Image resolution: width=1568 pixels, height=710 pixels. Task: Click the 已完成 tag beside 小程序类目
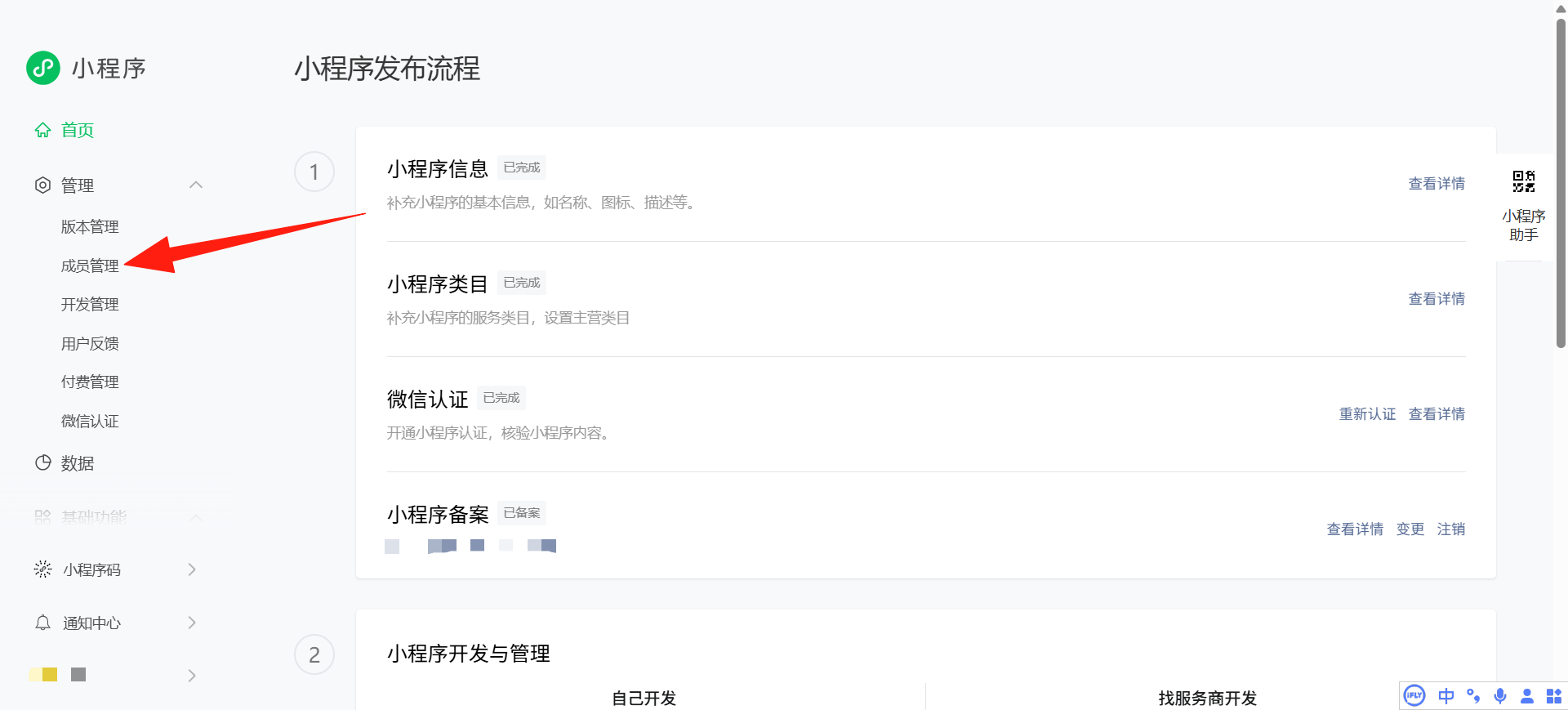522,283
